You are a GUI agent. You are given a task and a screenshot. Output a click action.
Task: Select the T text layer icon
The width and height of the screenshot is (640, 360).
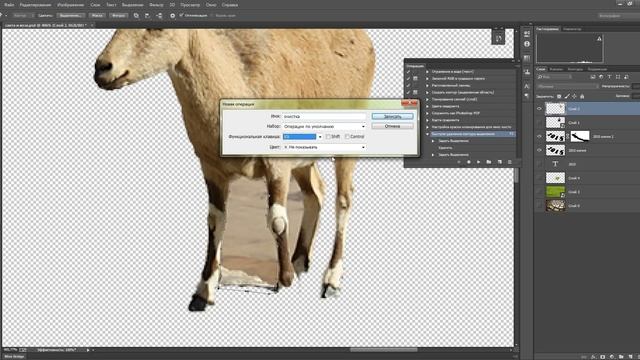[555, 164]
